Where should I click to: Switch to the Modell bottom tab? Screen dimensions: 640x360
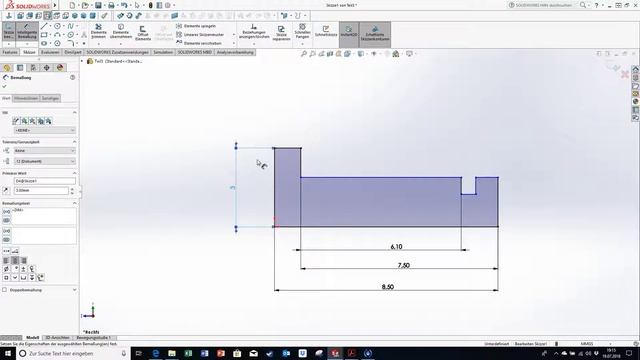32,338
